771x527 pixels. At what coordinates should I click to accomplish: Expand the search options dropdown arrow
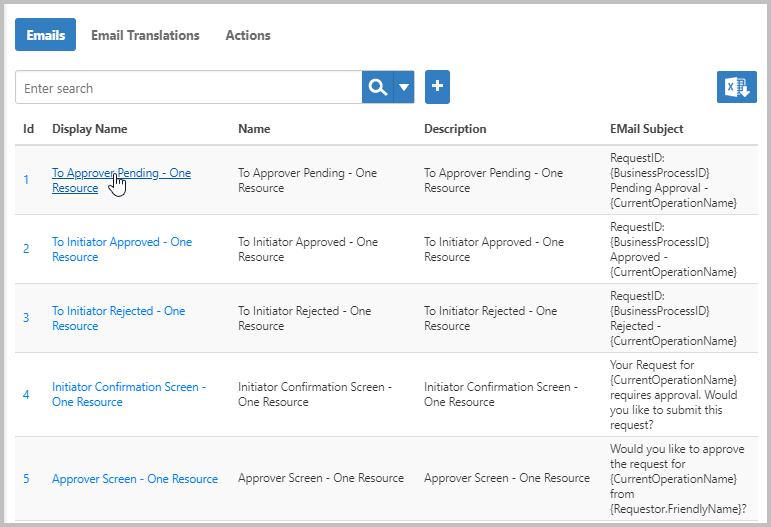coord(404,88)
